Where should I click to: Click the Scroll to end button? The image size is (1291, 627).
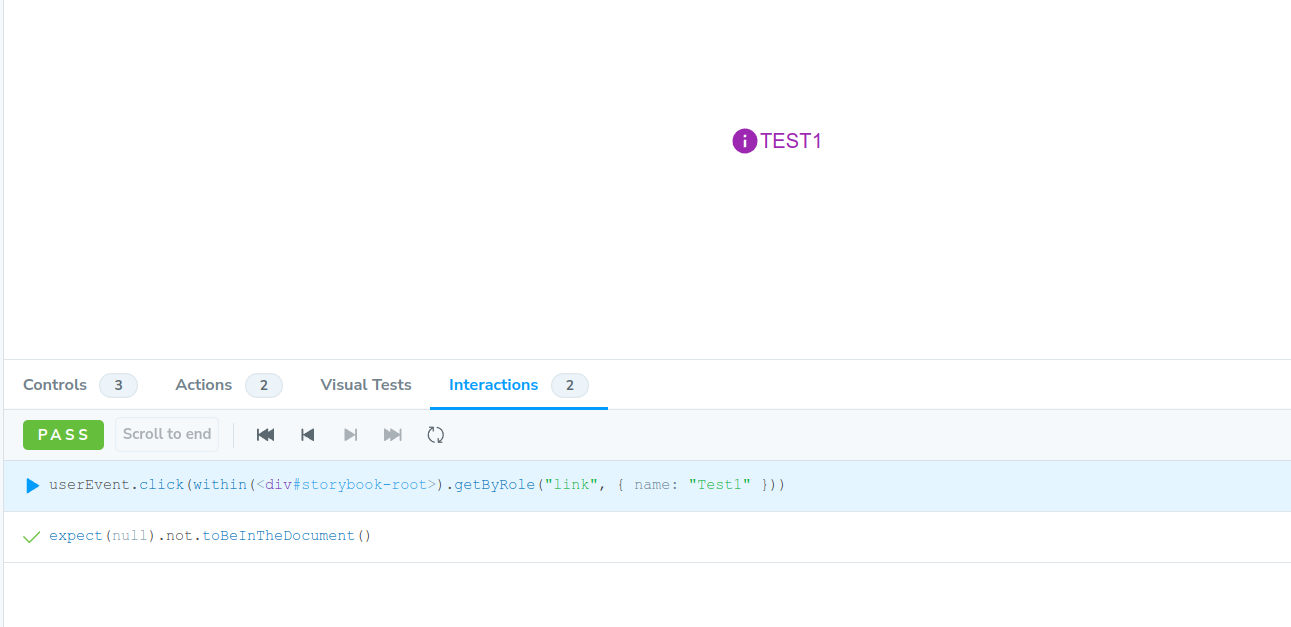[x=167, y=434]
